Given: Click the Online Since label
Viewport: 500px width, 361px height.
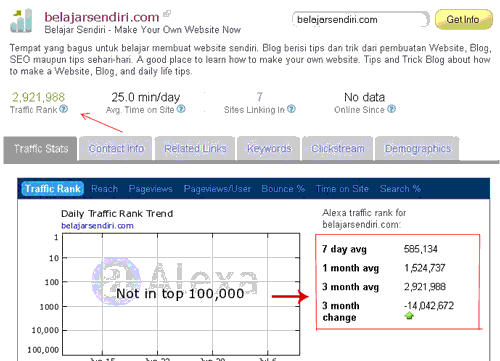Looking at the screenshot, I should click(359, 110).
